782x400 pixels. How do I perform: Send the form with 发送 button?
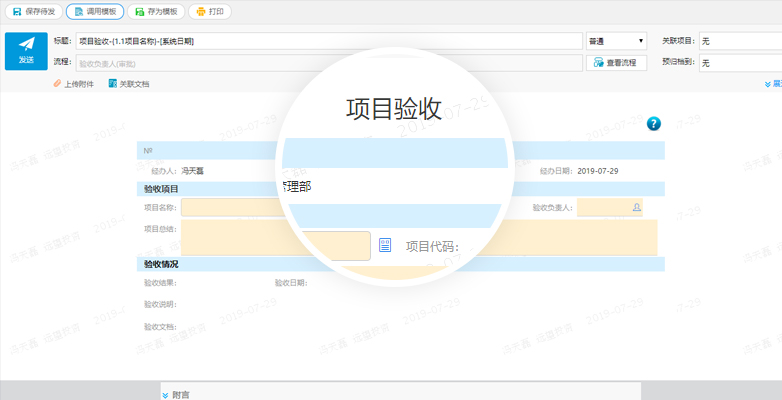(x=26, y=50)
